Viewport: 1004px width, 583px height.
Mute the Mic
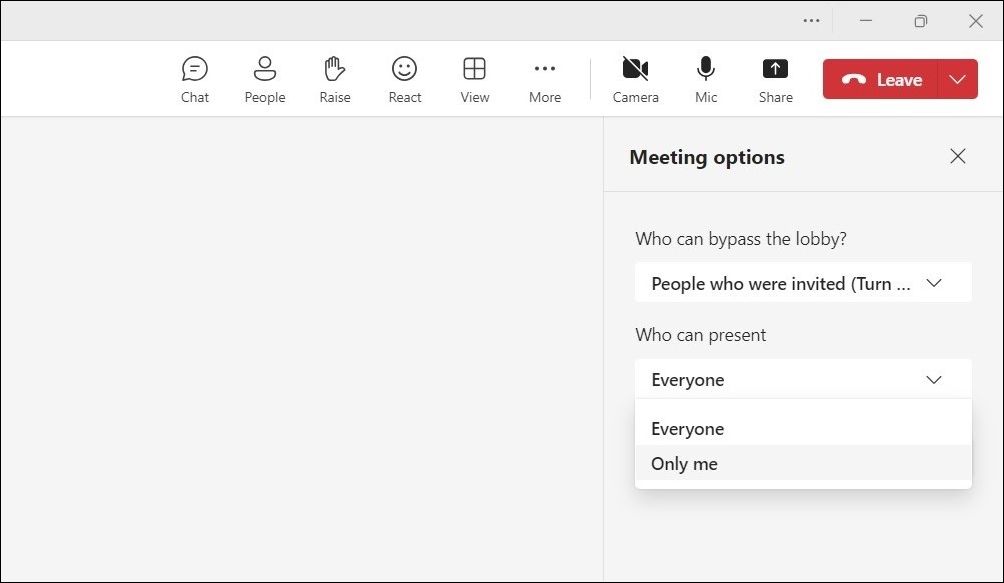[706, 79]
